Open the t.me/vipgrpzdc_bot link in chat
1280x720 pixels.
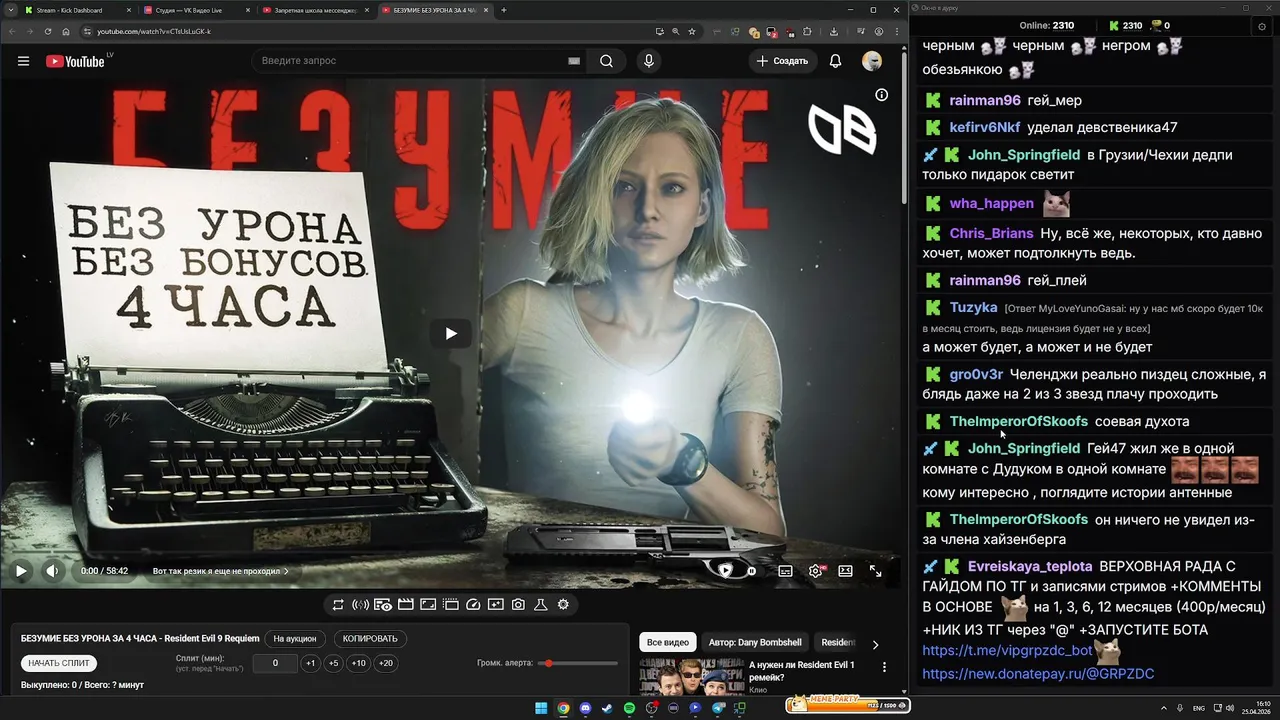pos(1006,650)
